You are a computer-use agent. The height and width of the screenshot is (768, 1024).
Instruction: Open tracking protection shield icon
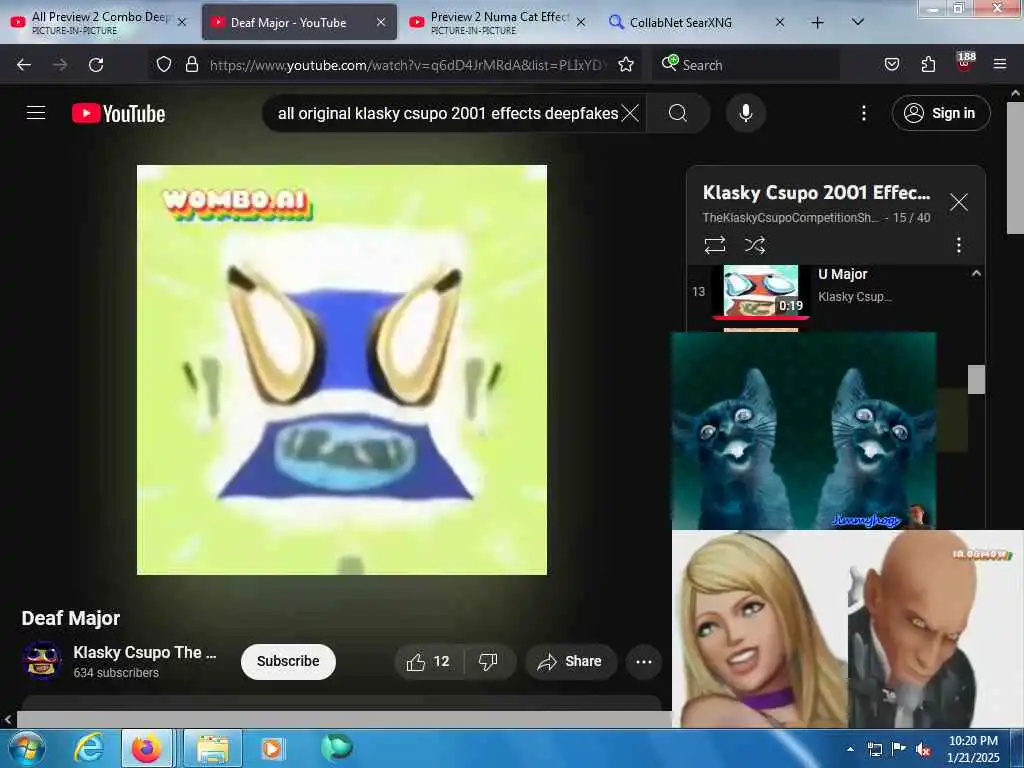click(x=164, y=64)
